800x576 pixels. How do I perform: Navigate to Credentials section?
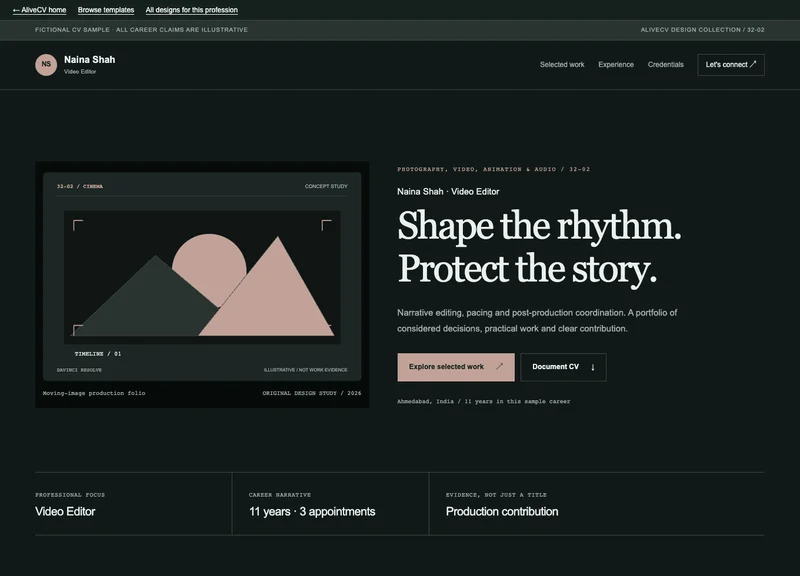pos(665,65)
